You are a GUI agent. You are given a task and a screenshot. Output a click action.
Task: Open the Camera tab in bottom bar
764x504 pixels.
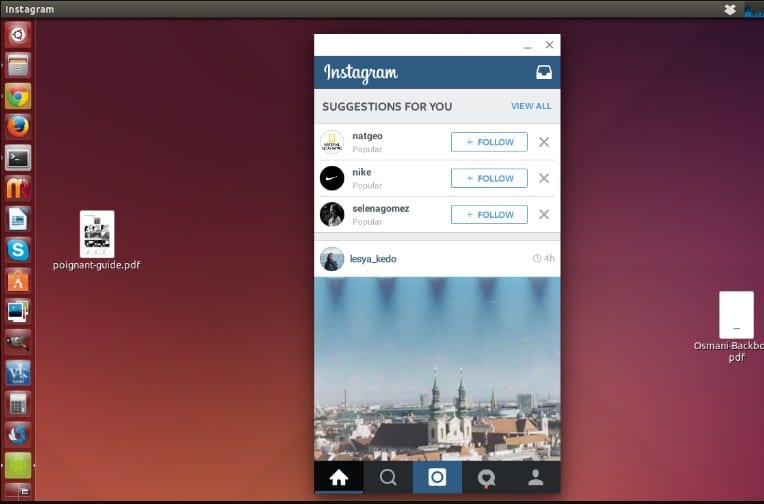click(437, 477)
